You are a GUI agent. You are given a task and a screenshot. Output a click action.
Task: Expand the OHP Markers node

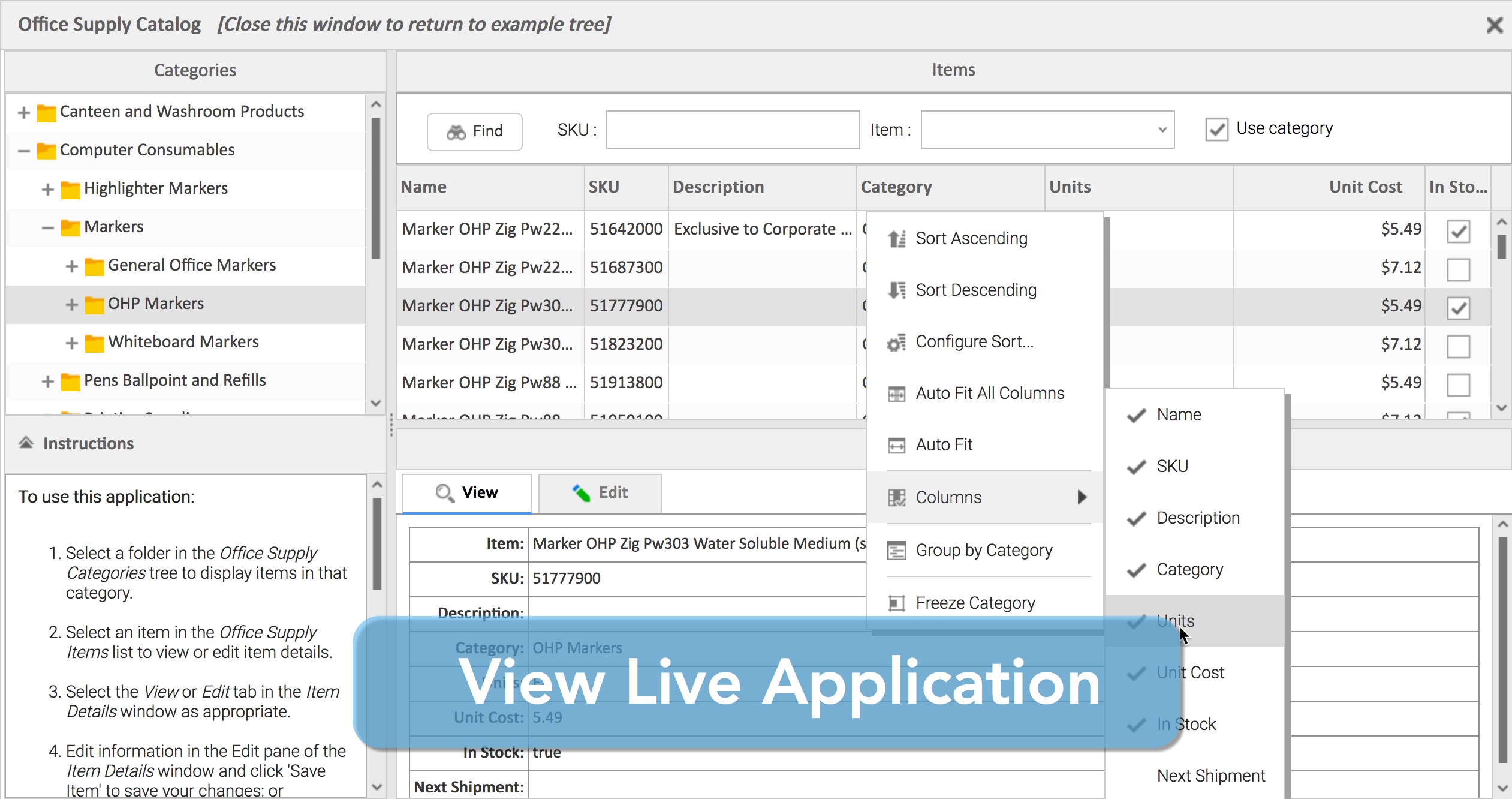coord(72,305)
